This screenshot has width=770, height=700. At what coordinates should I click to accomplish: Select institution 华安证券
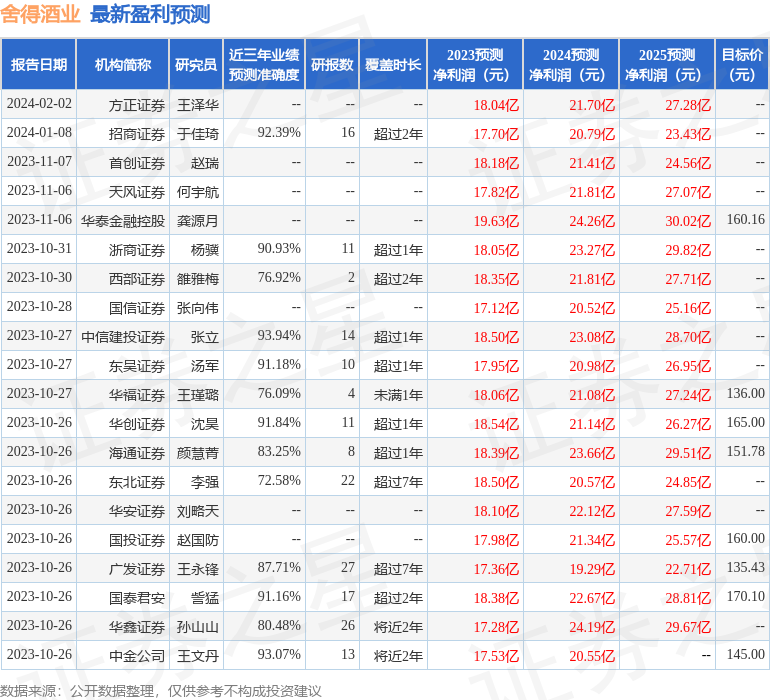click(137, 511)
